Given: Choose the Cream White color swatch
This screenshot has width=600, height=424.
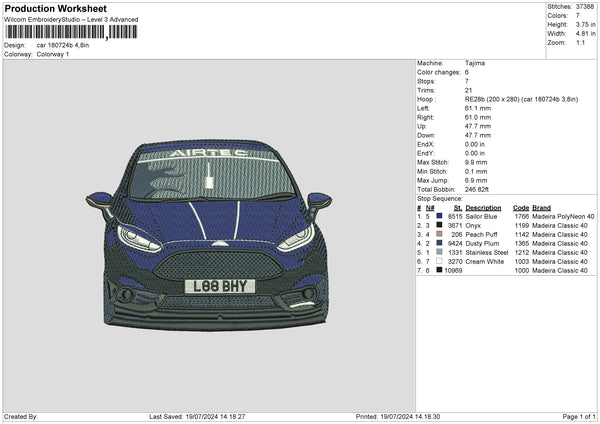Looking at the screenshot, I should point(439,261).
